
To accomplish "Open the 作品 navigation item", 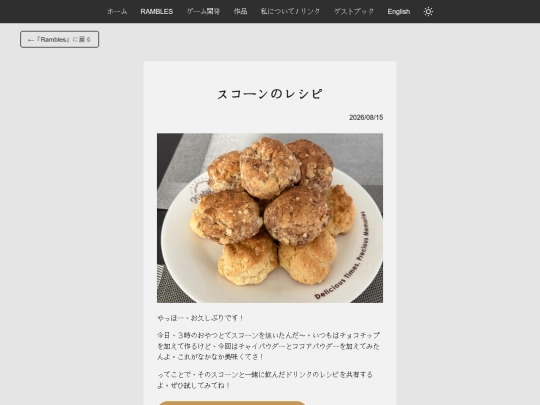I will pyautogui.click(x=240, y=12).
